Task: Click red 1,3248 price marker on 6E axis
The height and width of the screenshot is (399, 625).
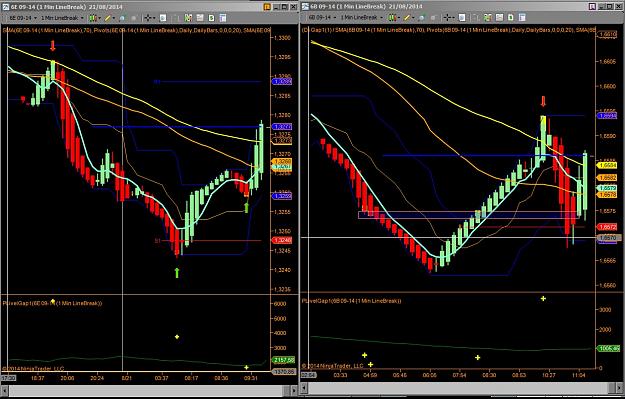Action: pos(282,240)
